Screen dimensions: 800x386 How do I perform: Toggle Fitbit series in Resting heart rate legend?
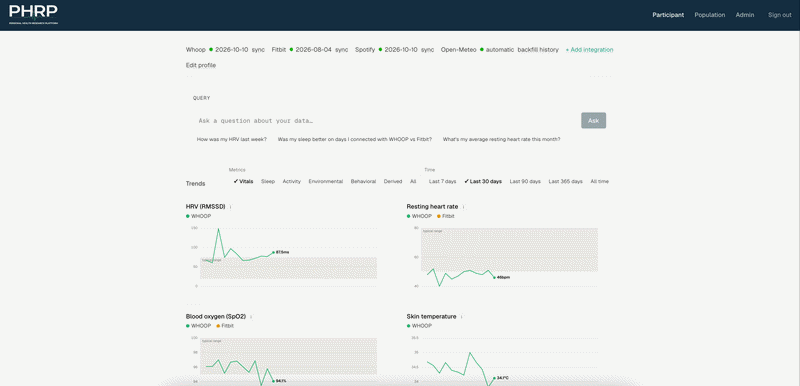tap(445, 216)
